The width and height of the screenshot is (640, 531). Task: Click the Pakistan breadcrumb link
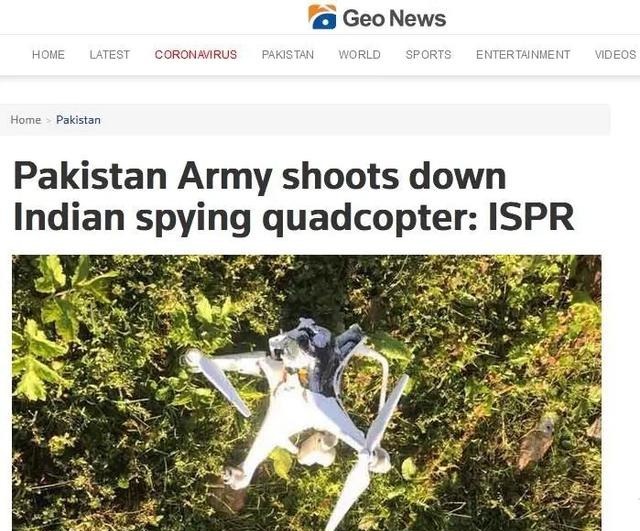pos(78,120)
